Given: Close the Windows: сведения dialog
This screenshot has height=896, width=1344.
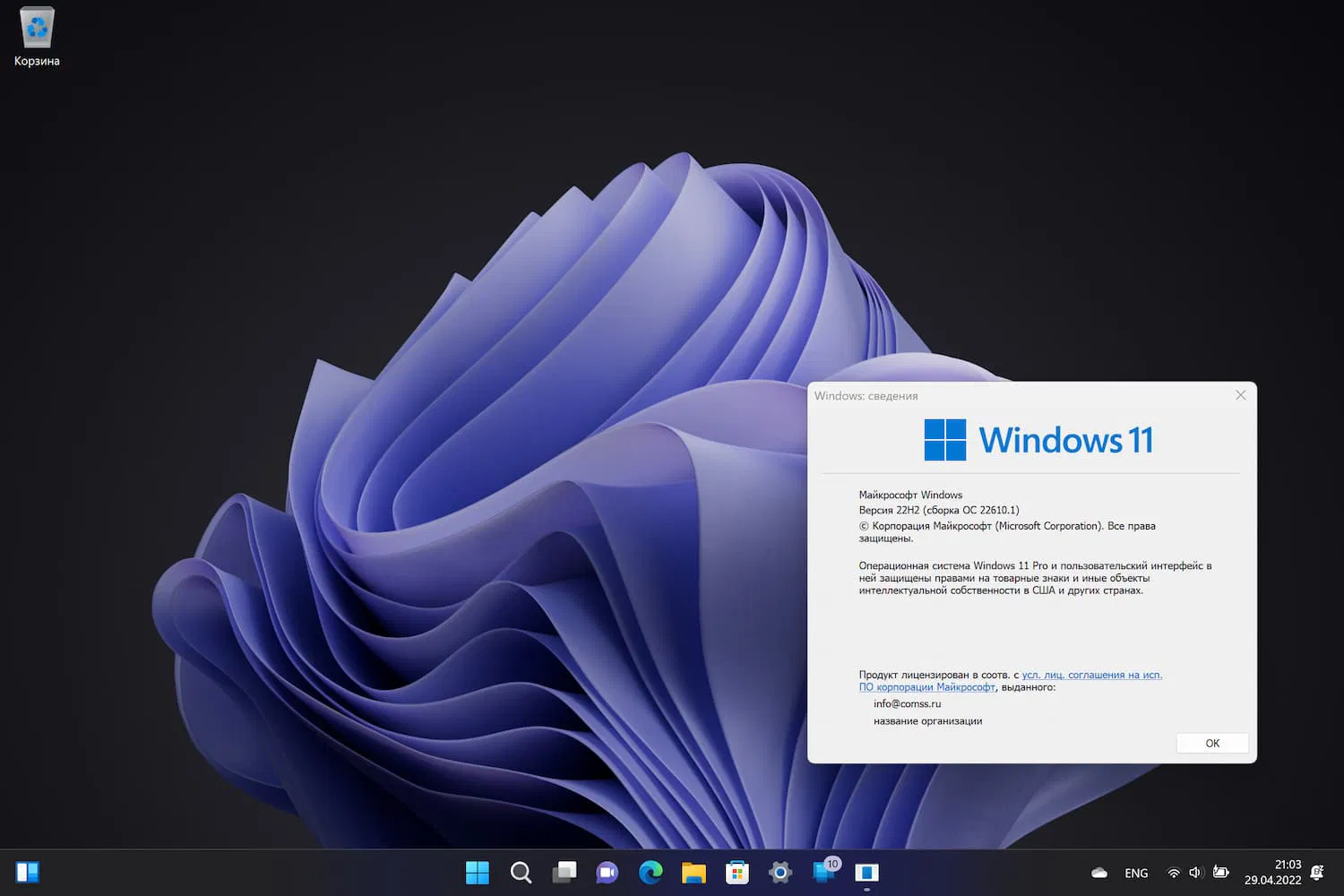Looking at the screenshot, I should coord(1240,395).
